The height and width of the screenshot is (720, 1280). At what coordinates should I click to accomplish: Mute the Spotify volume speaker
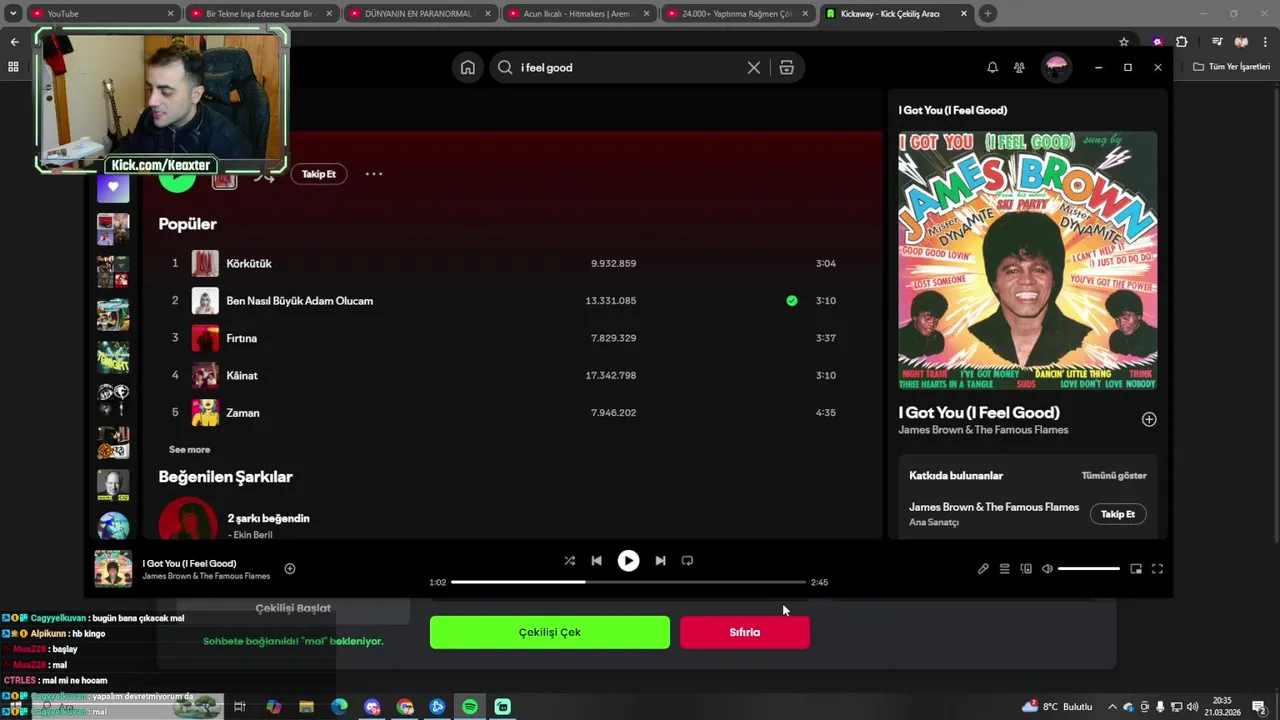pos(1047,569)
